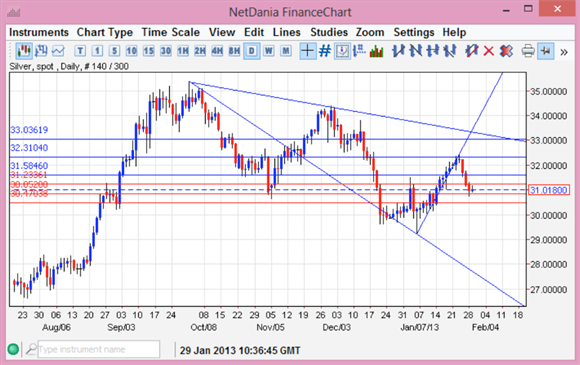
Task: Set time scale to 30 minutes
Action: [165, 51]
